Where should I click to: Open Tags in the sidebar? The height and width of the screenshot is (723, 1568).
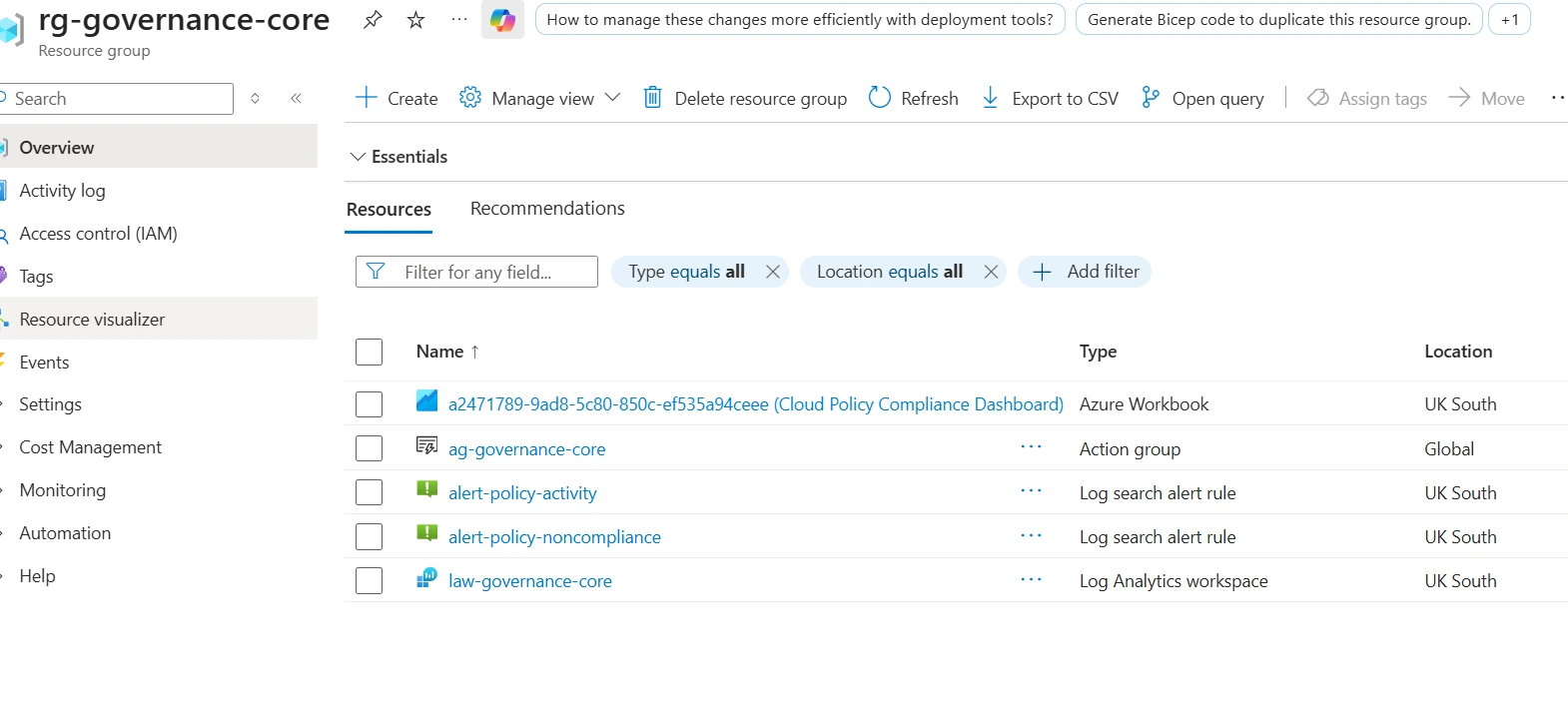(x=159, y=277)
